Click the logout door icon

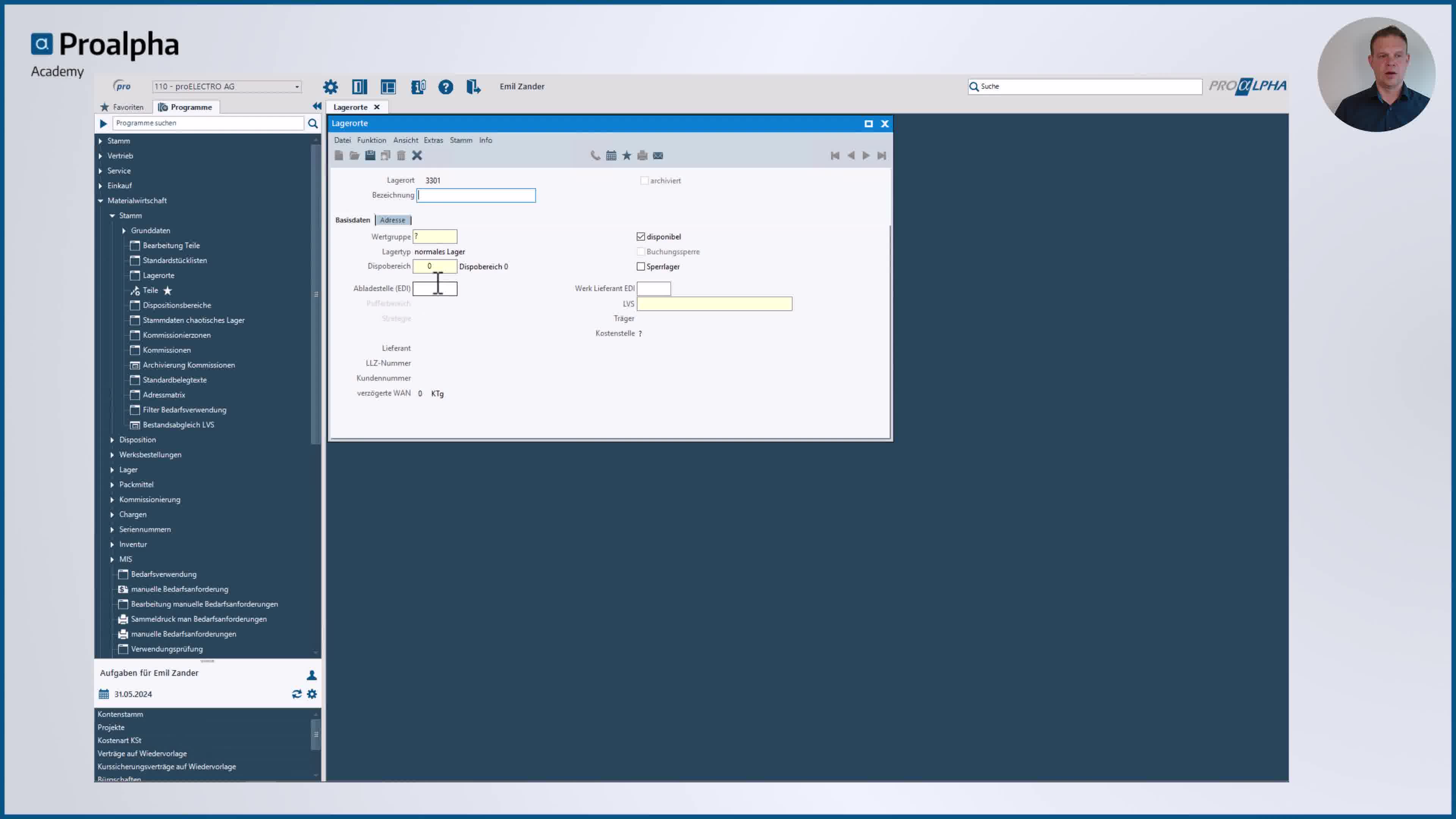coord(474,86)
